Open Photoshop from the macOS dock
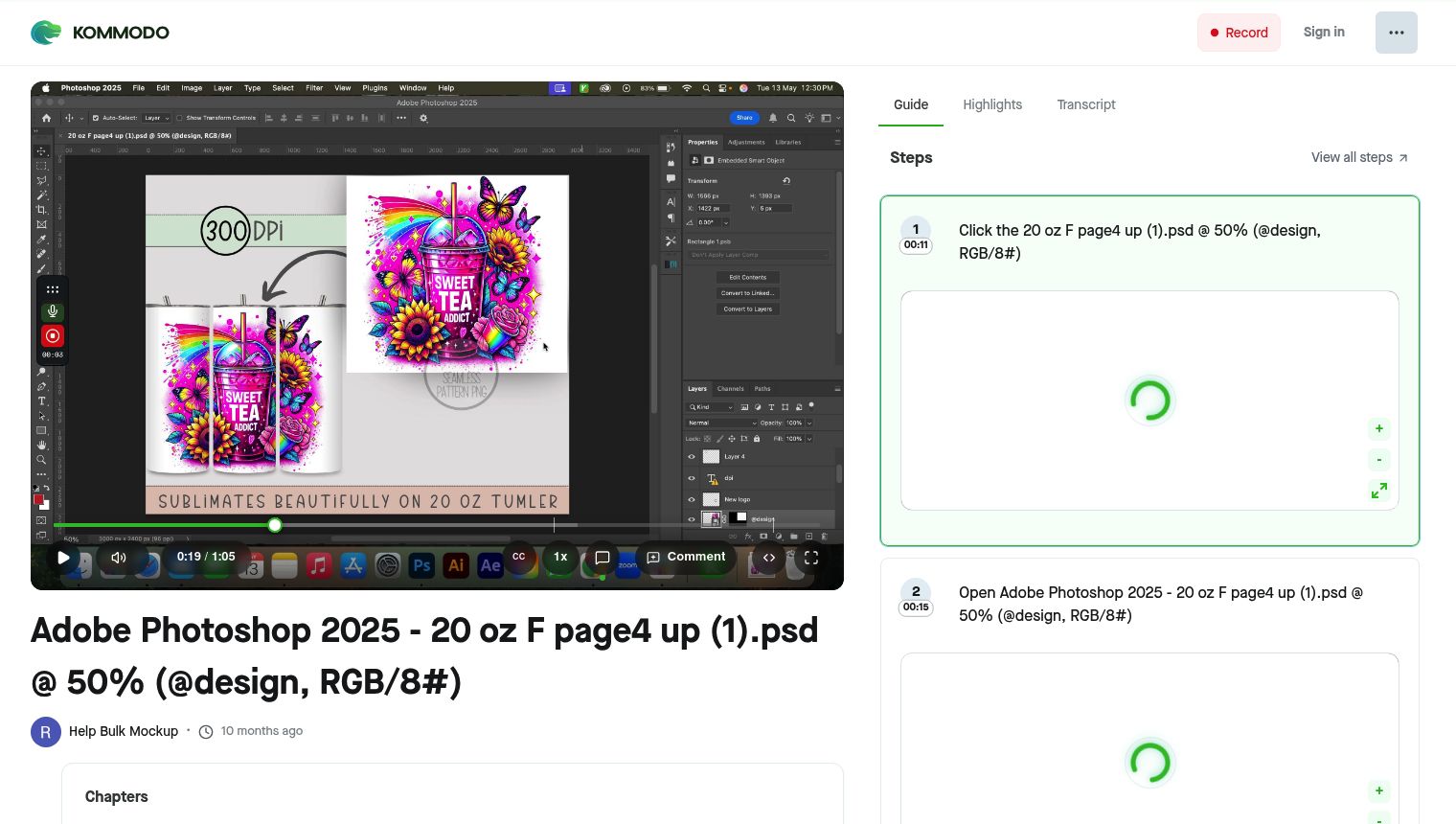 [421, 565]
